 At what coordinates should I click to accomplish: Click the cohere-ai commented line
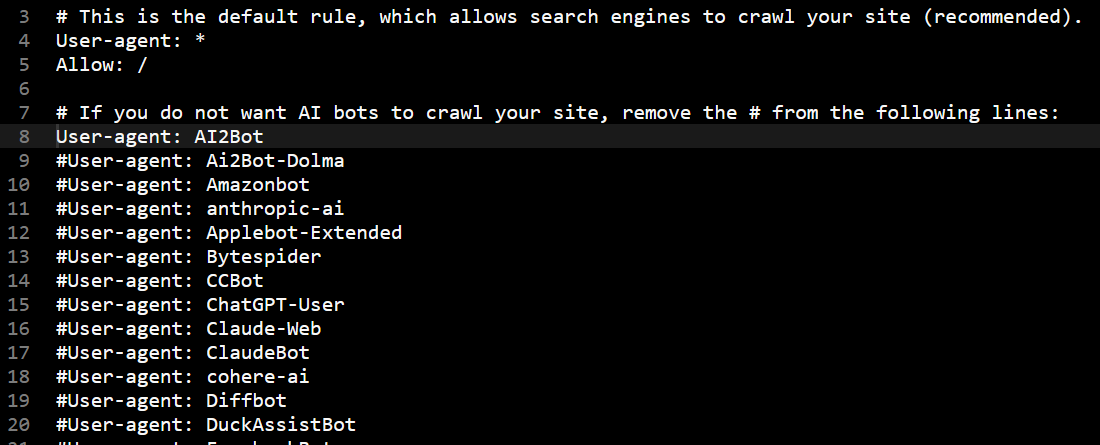click(x=183, y=377)
